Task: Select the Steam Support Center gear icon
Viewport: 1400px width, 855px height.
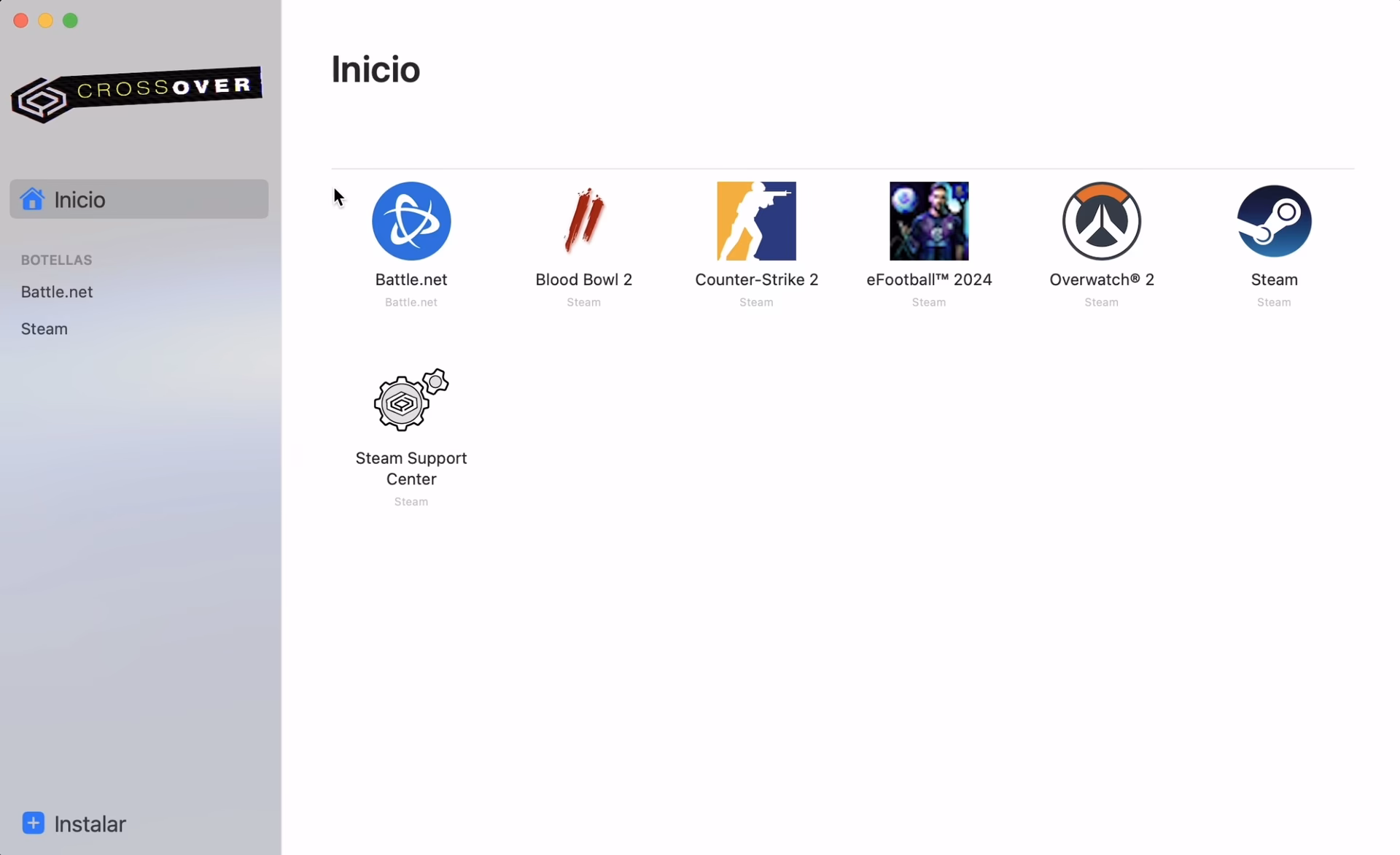Action: (411, 400)
